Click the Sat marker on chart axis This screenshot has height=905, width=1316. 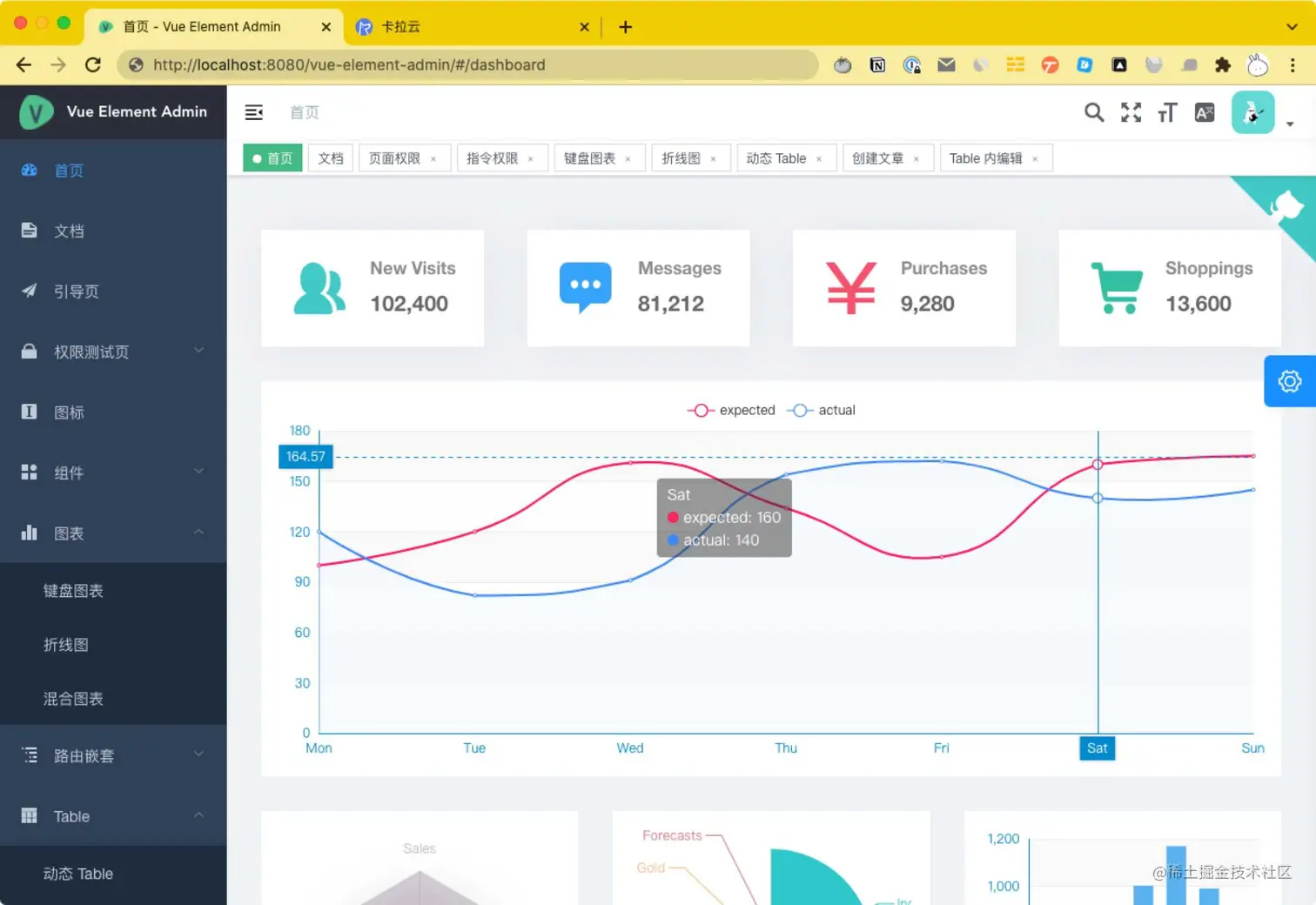point(1098,748)
